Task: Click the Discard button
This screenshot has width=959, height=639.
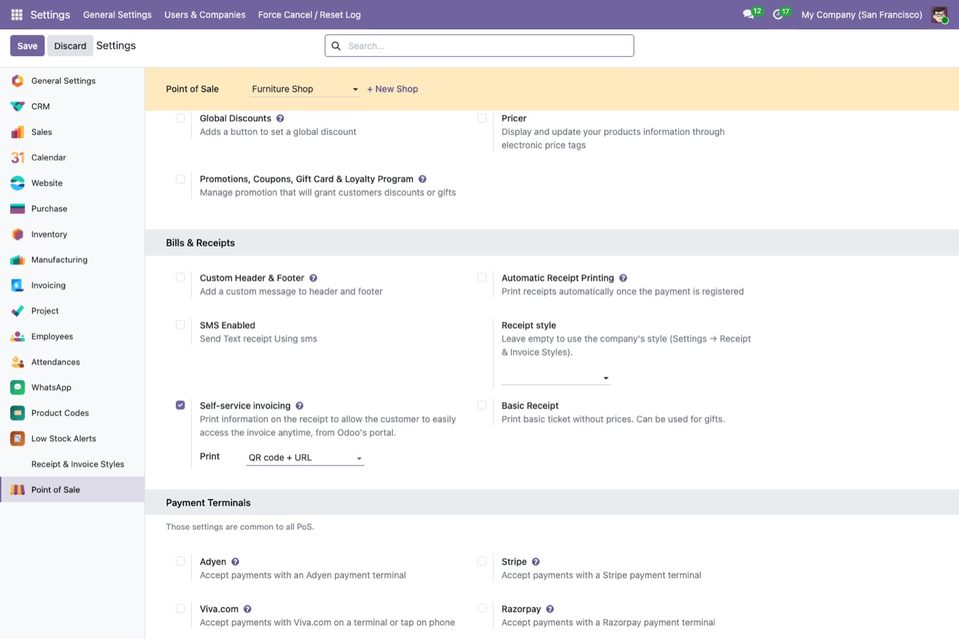Action: click(x=70, y=46)
